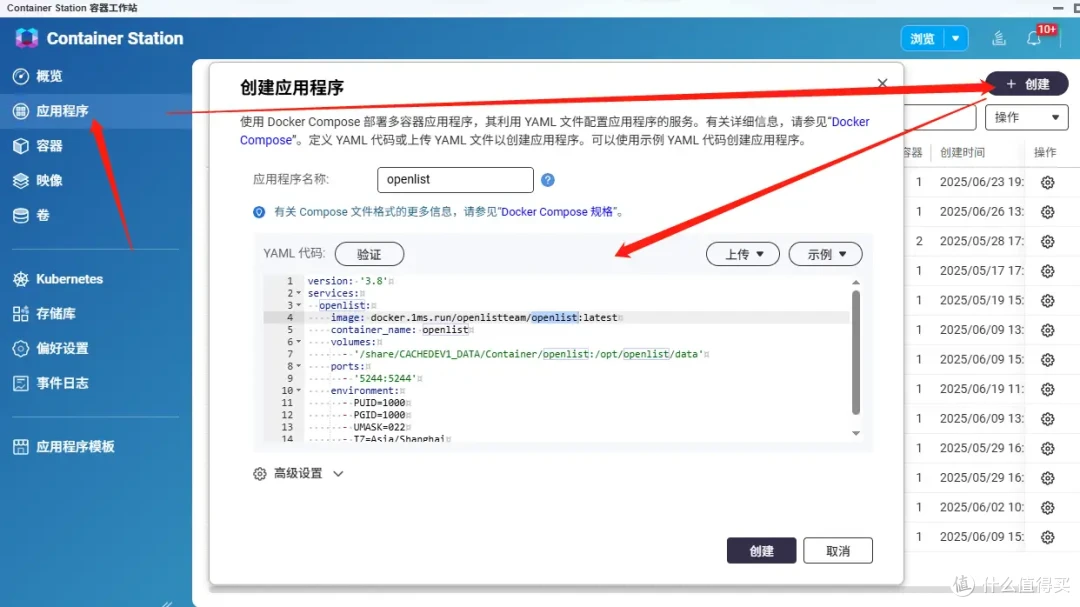Image resolution: width=1080 pixels, height=607 pixels.
Task: Open the 操作 dropdown
Action: pyautogui.click(x=1026, y=117)
